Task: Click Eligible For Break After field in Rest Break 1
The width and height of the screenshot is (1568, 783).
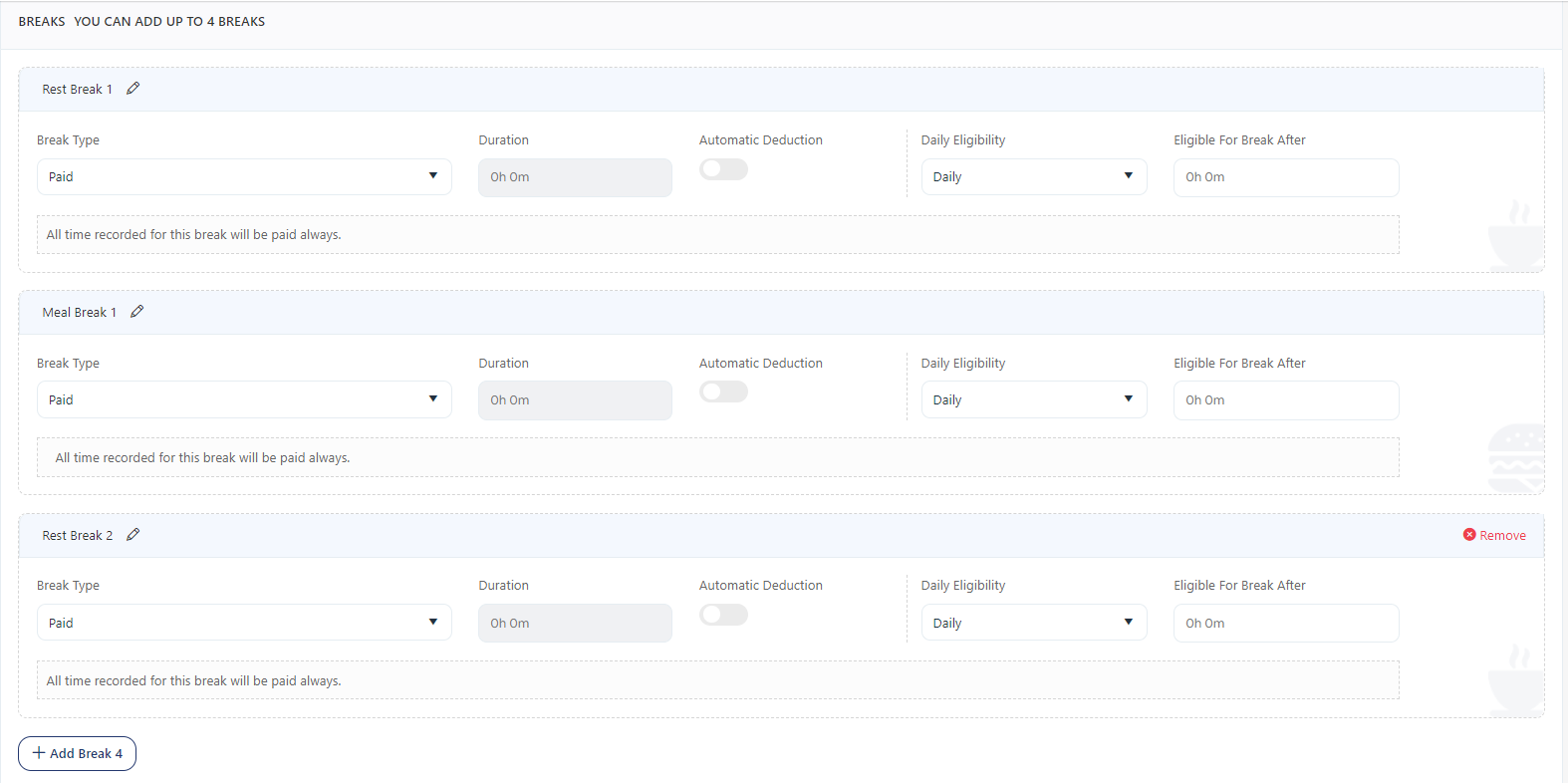Action: coord(1285,177)
